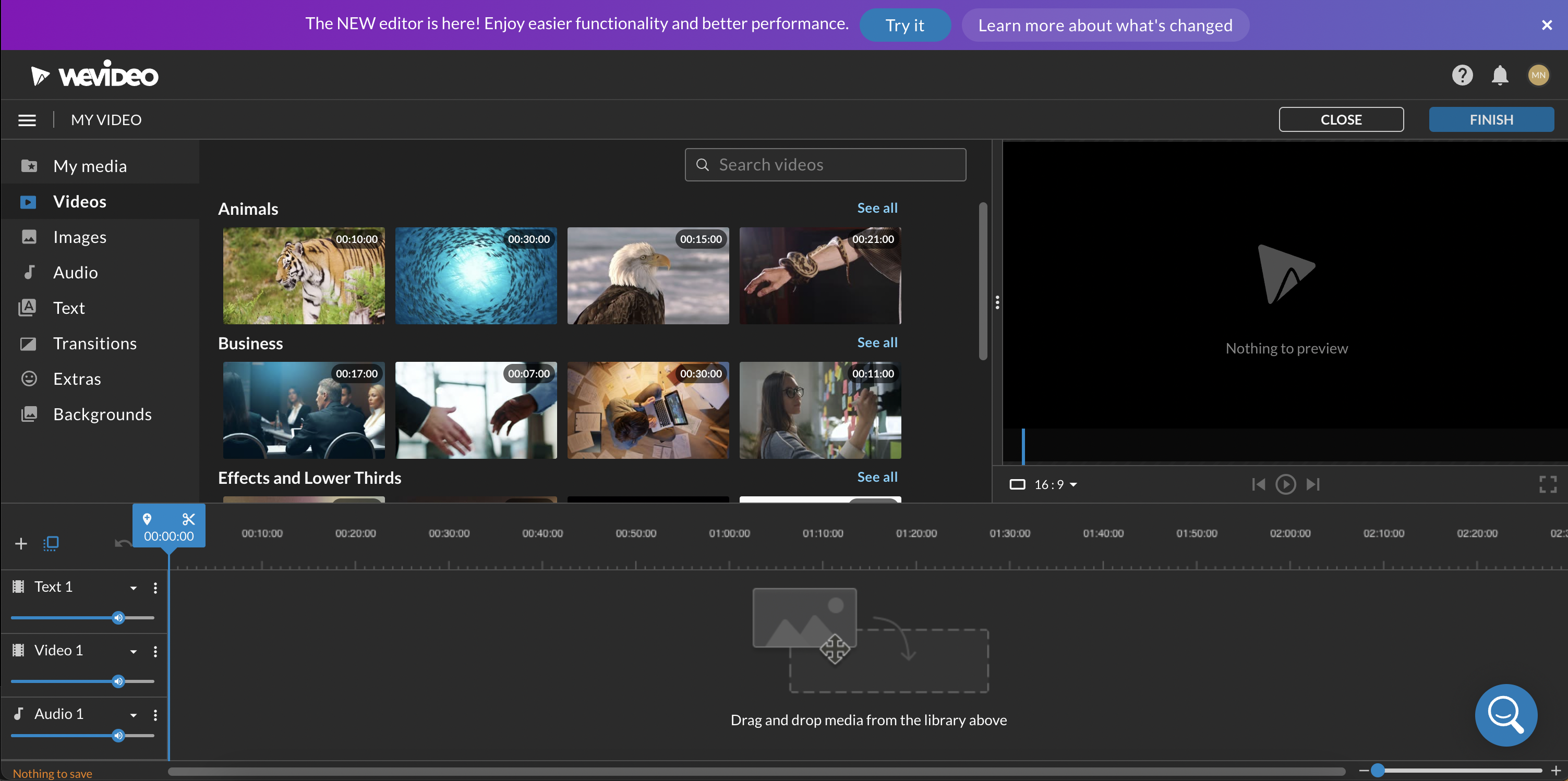
Task: Mute Audio 1 track volume knob
Action: click(119, 736)
